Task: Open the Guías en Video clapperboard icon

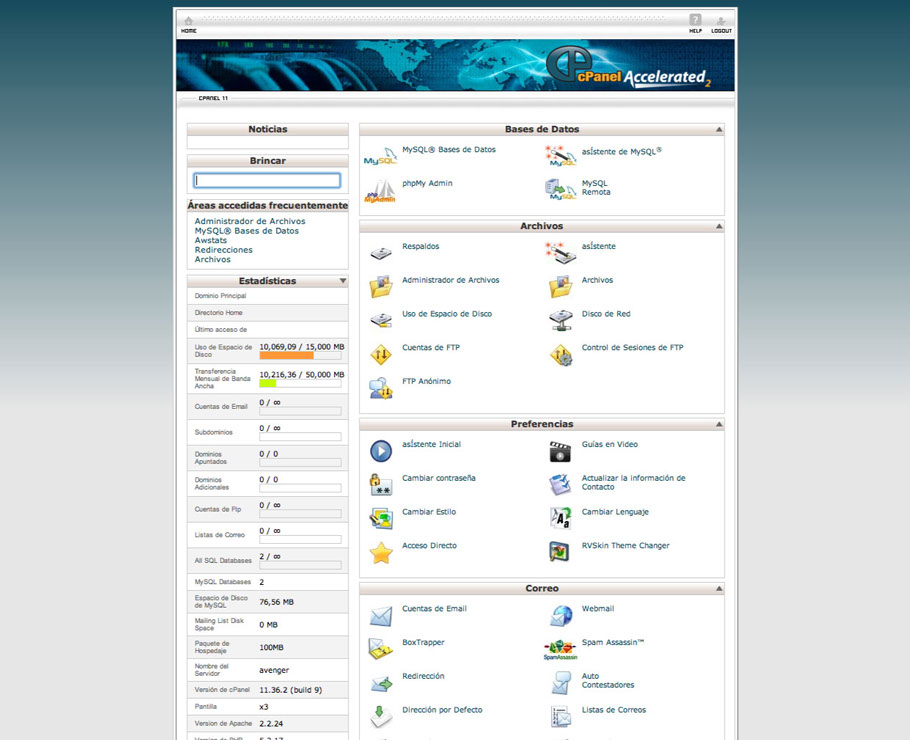Action: 560,452
